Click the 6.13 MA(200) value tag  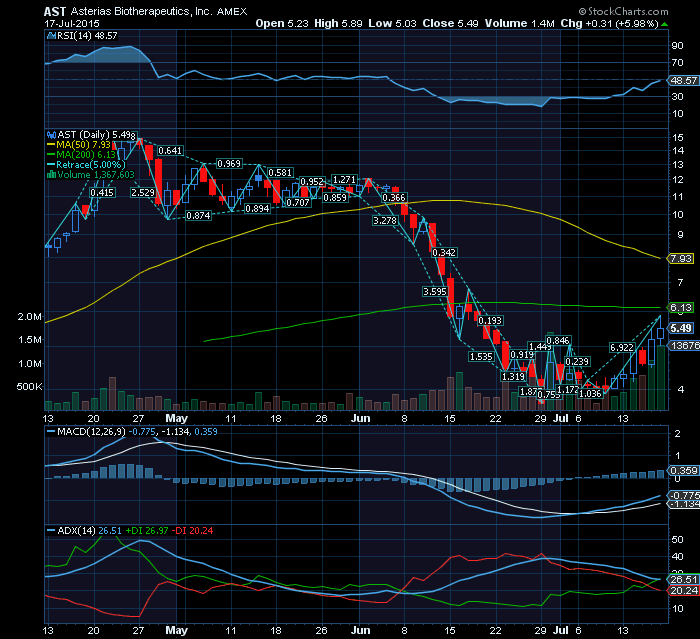pyautogui.click(x=681, y=308)
